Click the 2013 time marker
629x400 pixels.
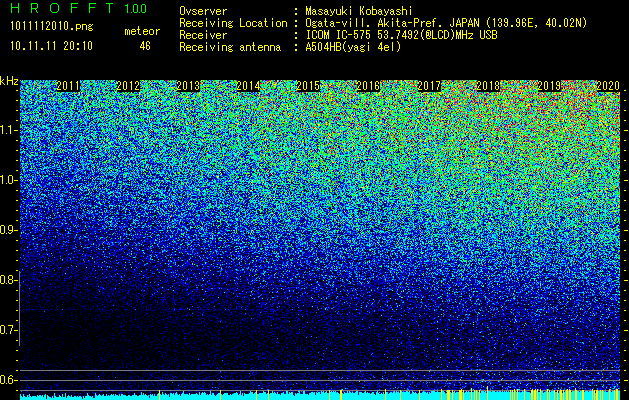(188, 86)
